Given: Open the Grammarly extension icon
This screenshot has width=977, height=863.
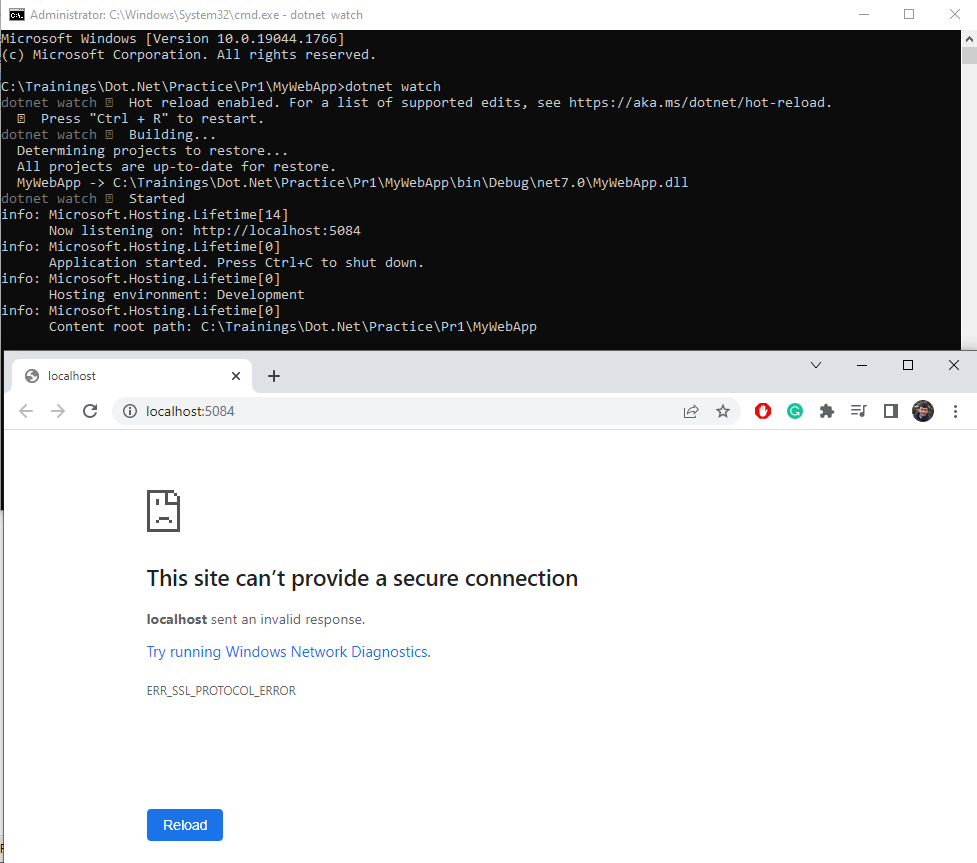Looking at the screenshot, I should 794,411.
